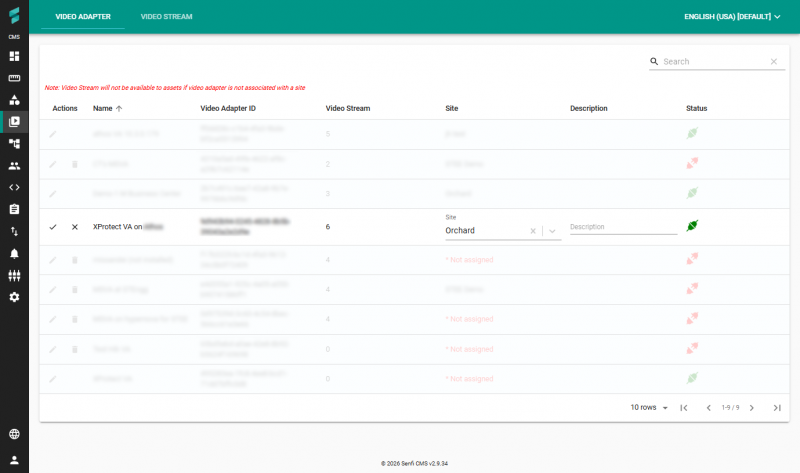Sort the table by Name column
Screen dimensions: 800x473
tap(103, 108)
